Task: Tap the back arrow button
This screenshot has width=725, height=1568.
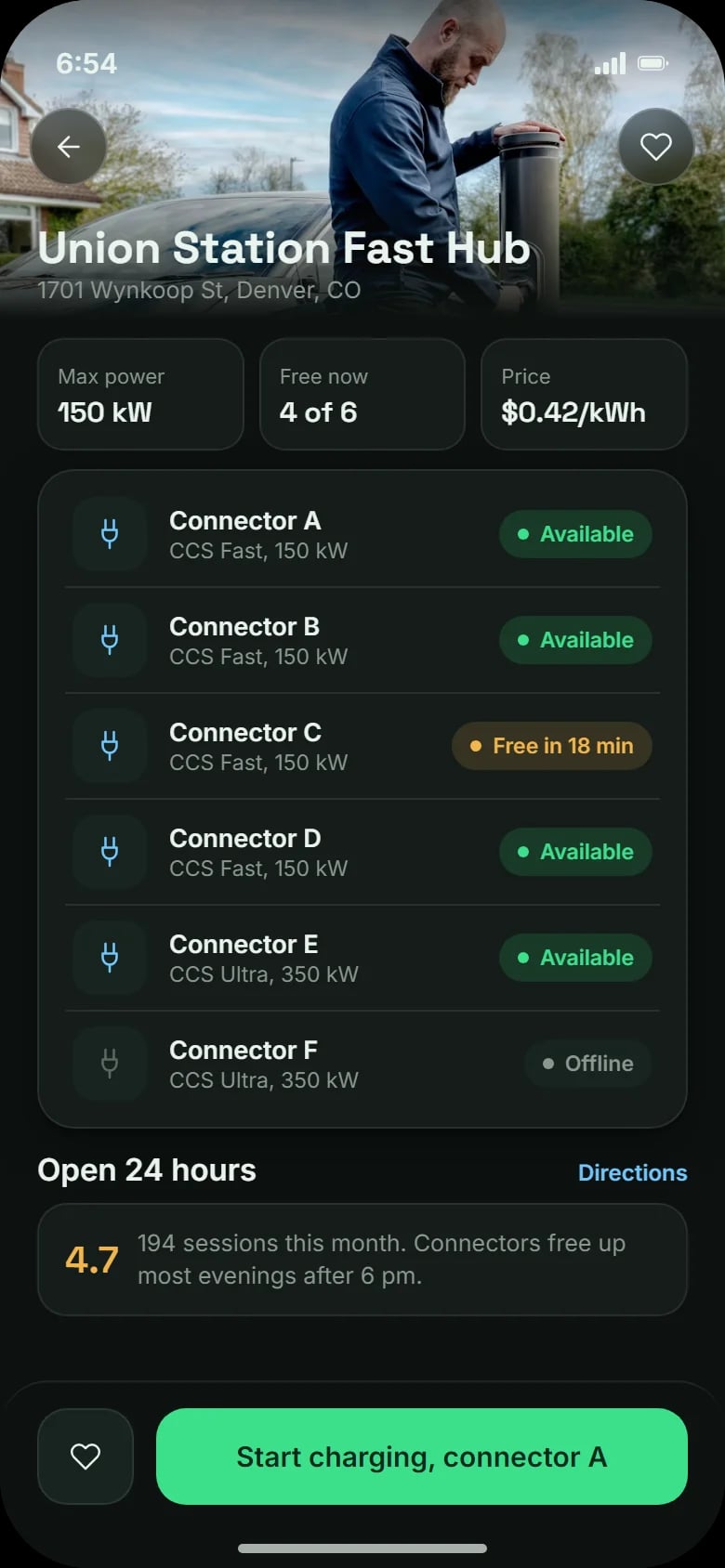Action: tap(69, 147)
